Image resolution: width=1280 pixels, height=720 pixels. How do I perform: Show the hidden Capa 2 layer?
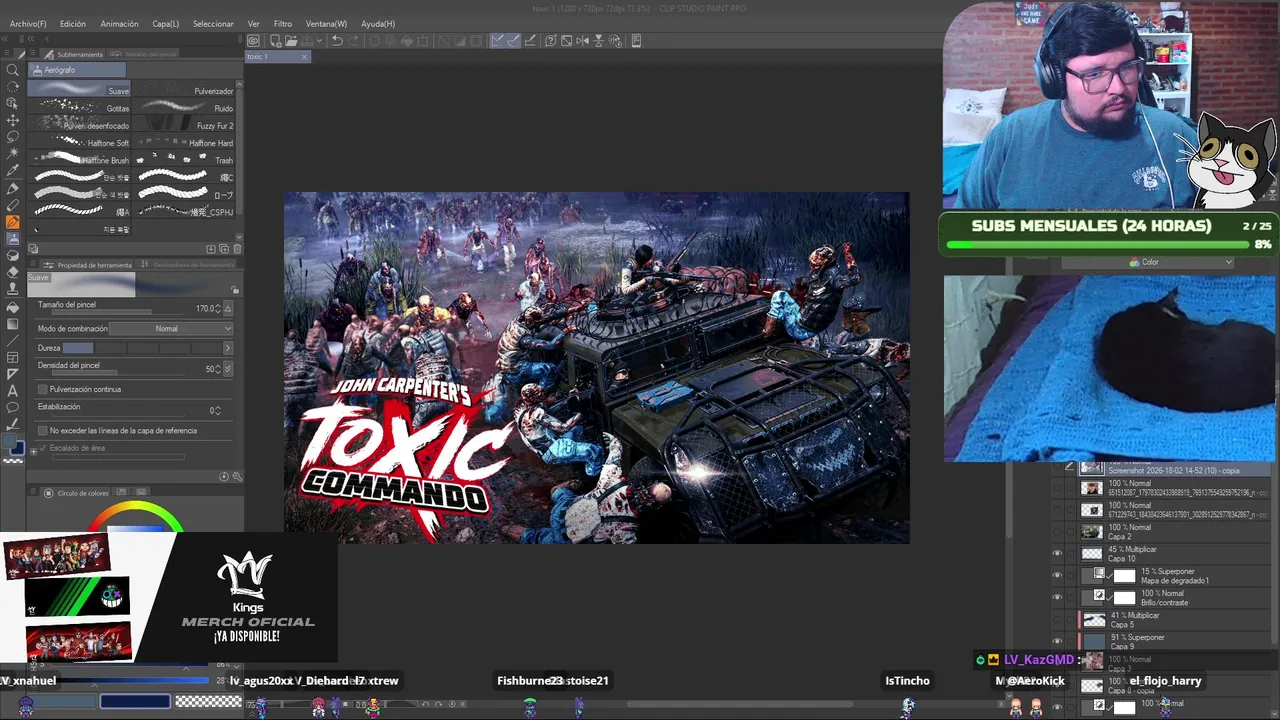pyautogui.click(x=1057, y=531)
